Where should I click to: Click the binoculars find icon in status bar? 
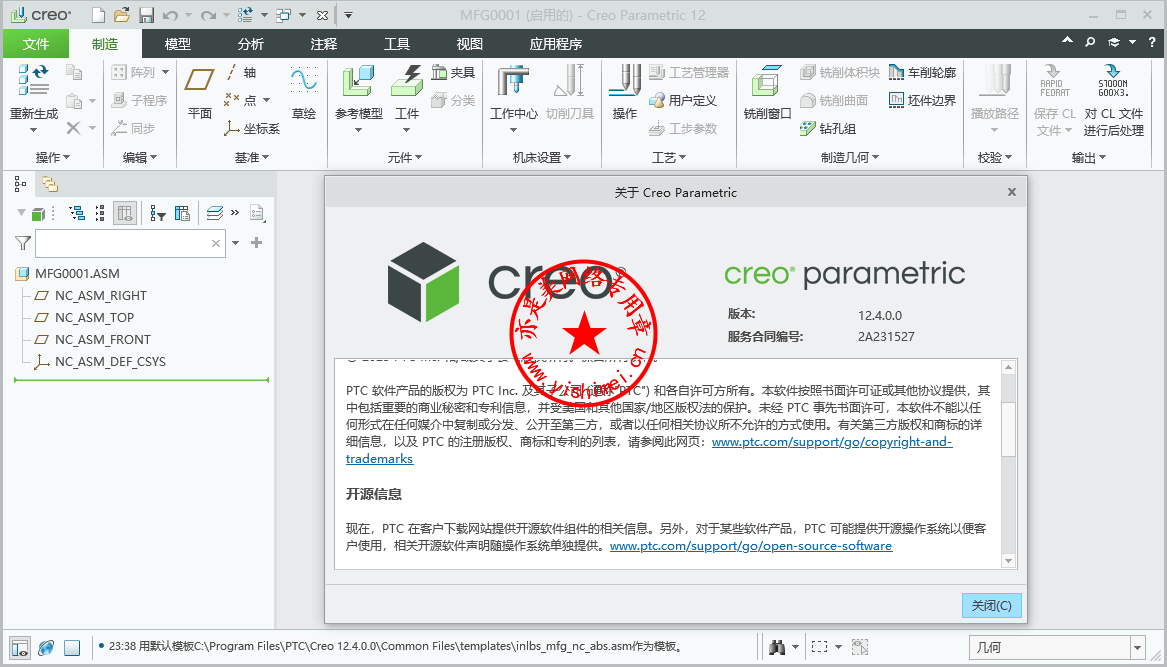coord(777,647)
